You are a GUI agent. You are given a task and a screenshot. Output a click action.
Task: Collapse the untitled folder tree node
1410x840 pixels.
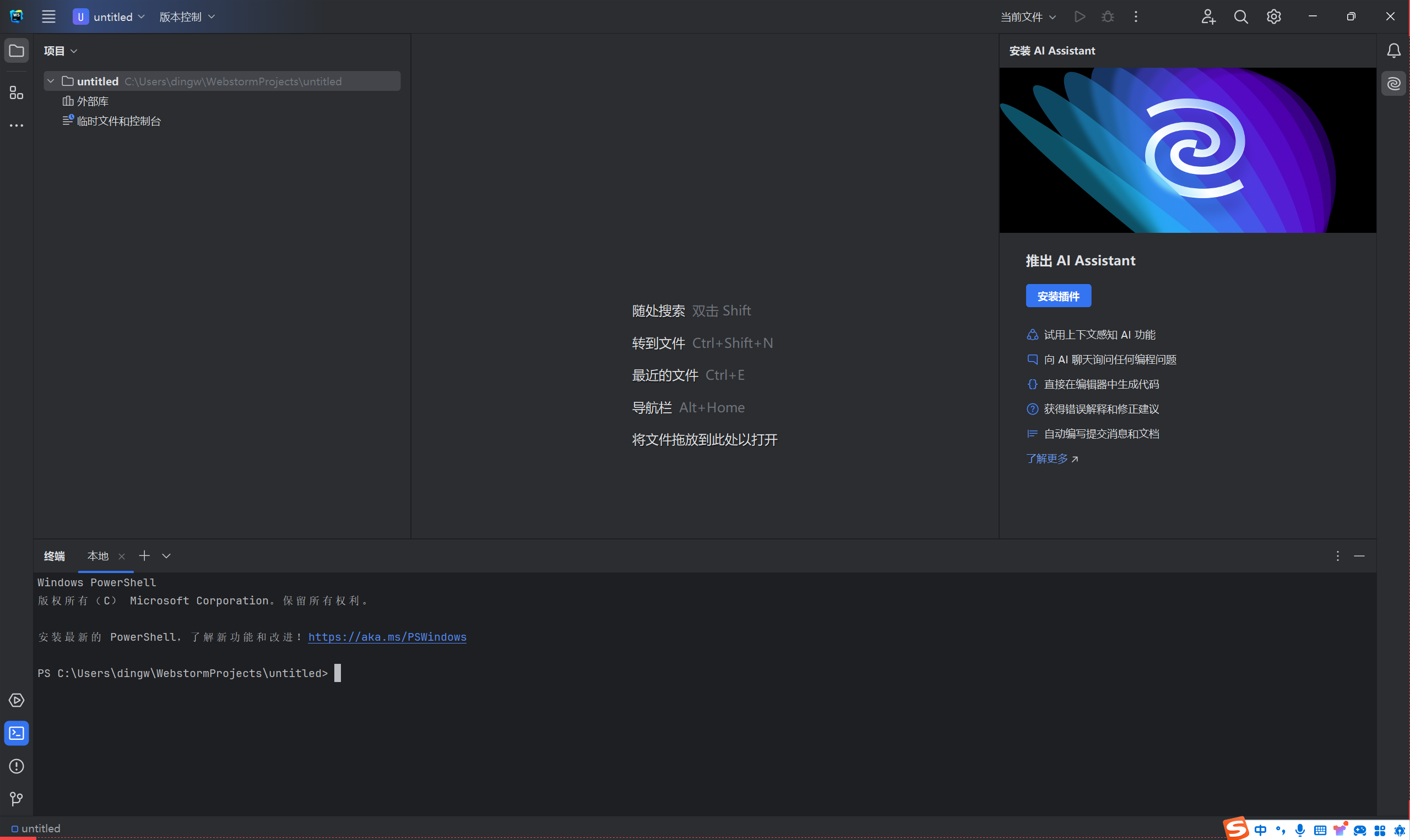point(51,81)
